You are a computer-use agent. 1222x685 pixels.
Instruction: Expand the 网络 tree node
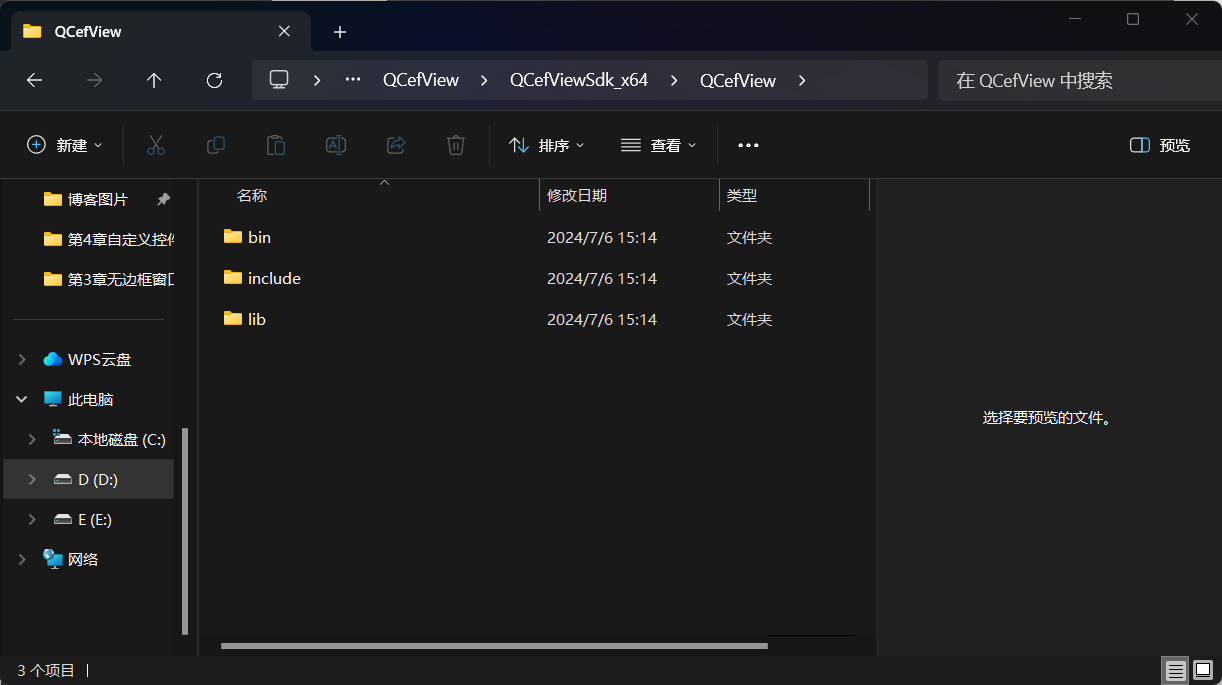(x=22, y=559)
